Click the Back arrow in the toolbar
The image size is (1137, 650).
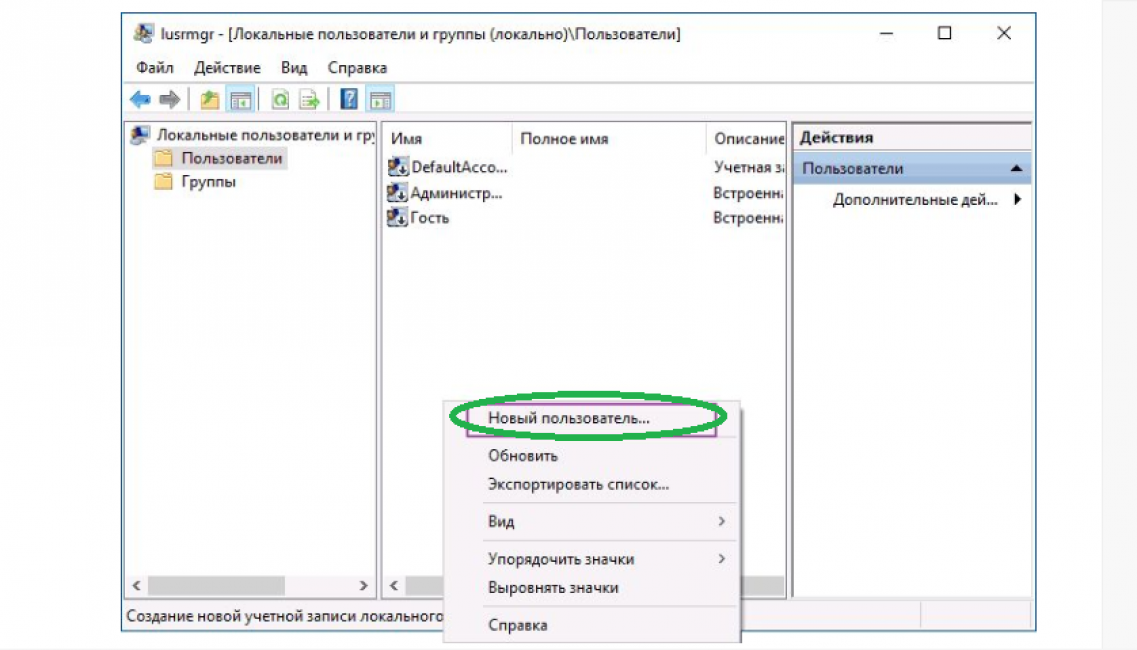tap(140, 99)
